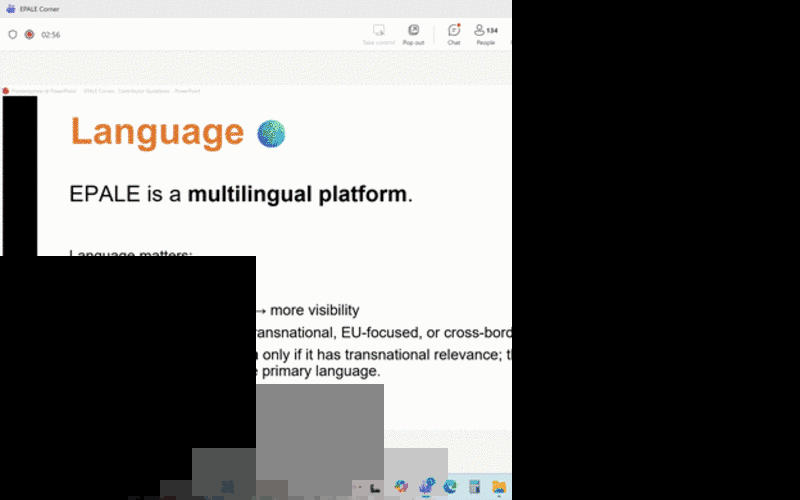This screenshot has width=800, height=500.
Task: Open File Explorer from the taskbar
Action: point(498,486)
